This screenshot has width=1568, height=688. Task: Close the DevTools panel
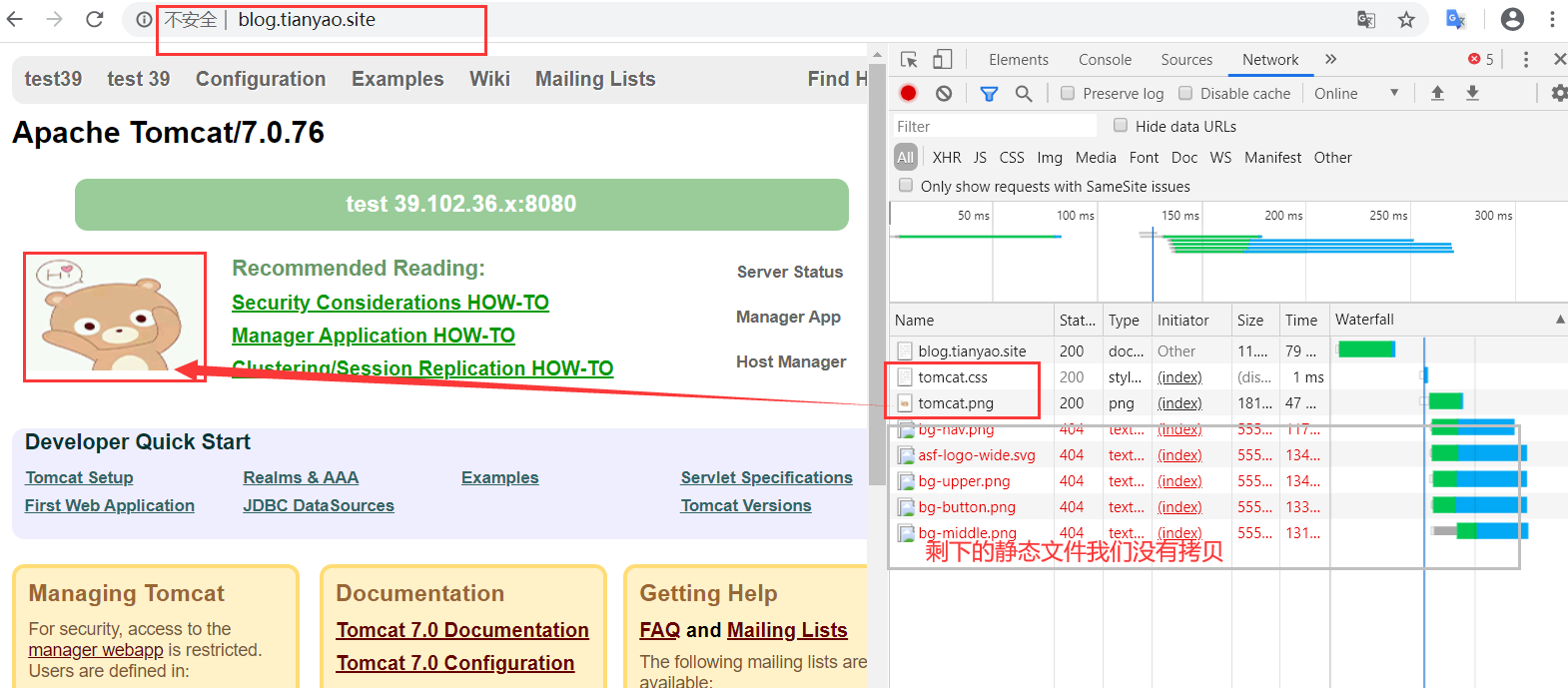1559,60
